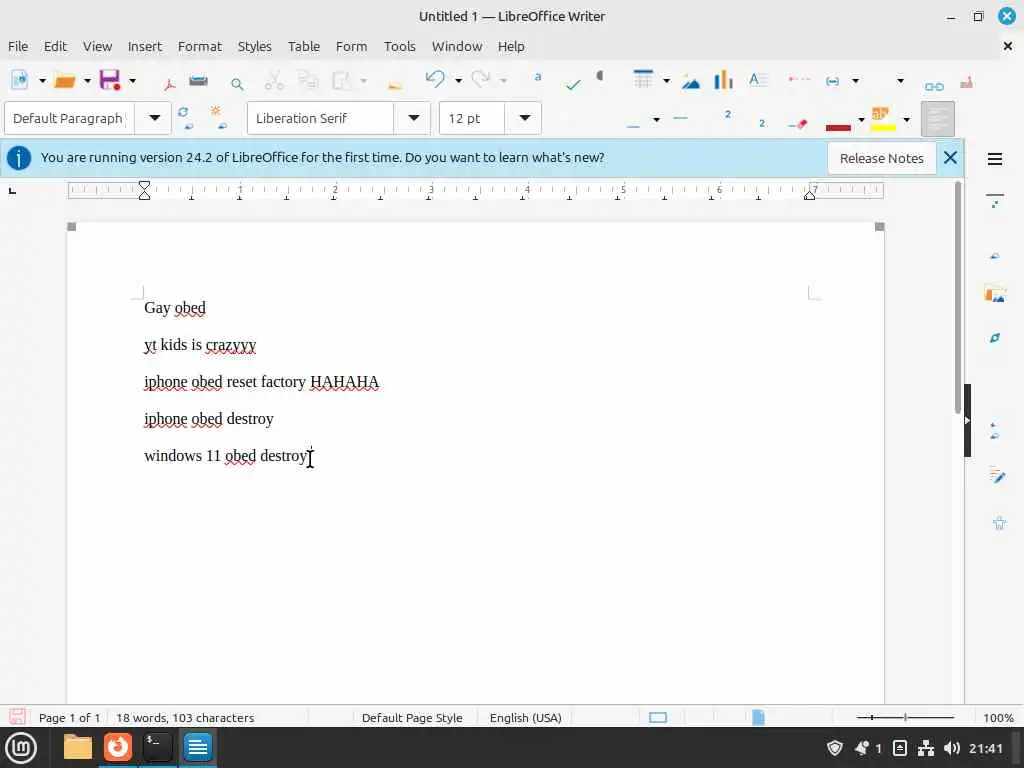
Task: Open the Tools menu
Action: pos(400,46)
